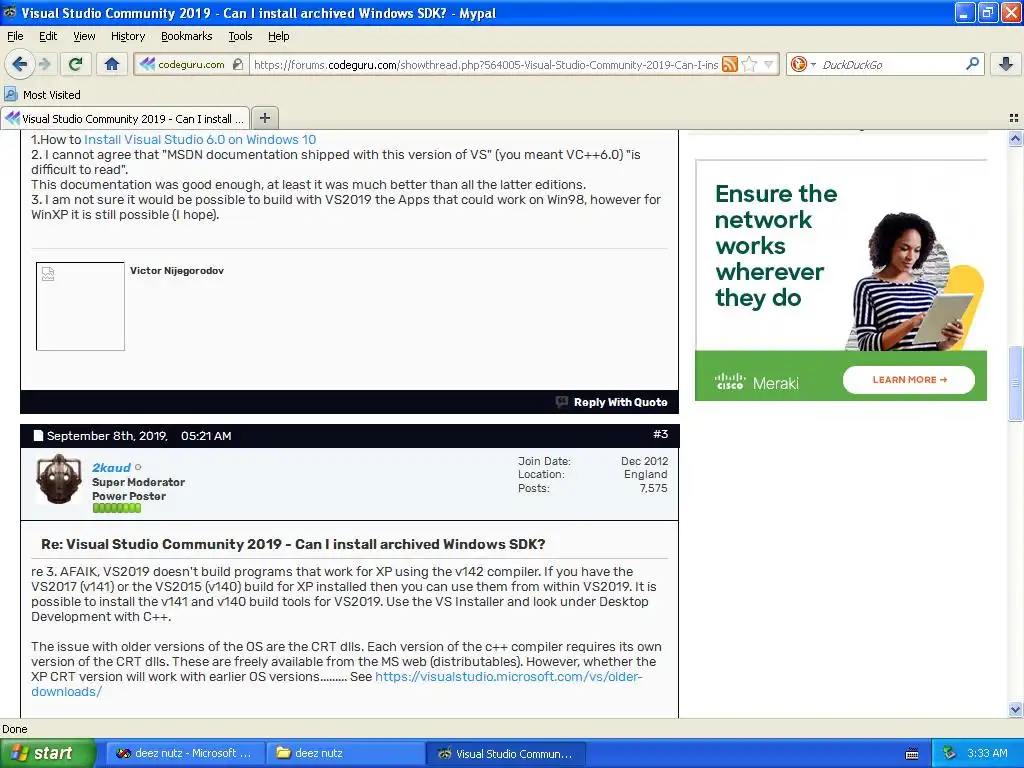Open 2kaud's user profile link

tap(111, 468)
